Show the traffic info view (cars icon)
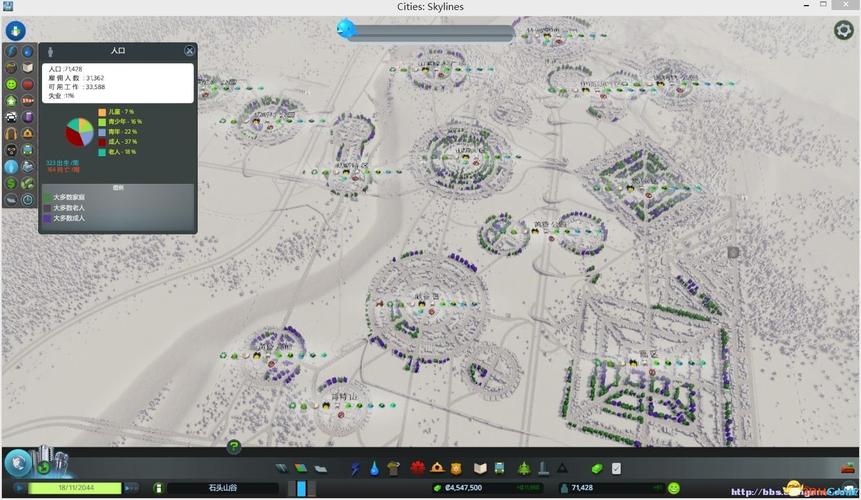The image size is (861, 500). (12, 117)
